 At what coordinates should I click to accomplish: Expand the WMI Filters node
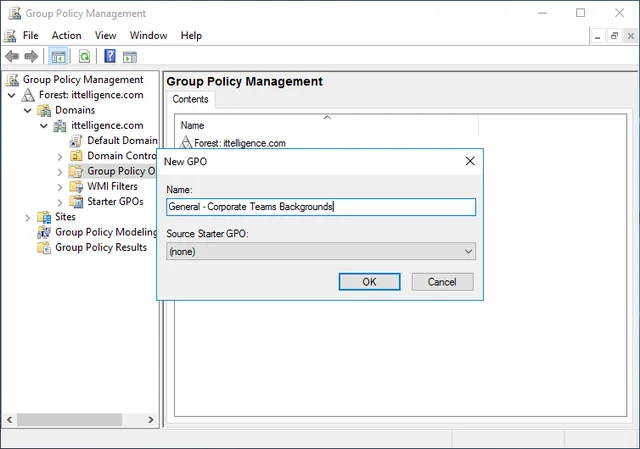click(x=60, y=187)
